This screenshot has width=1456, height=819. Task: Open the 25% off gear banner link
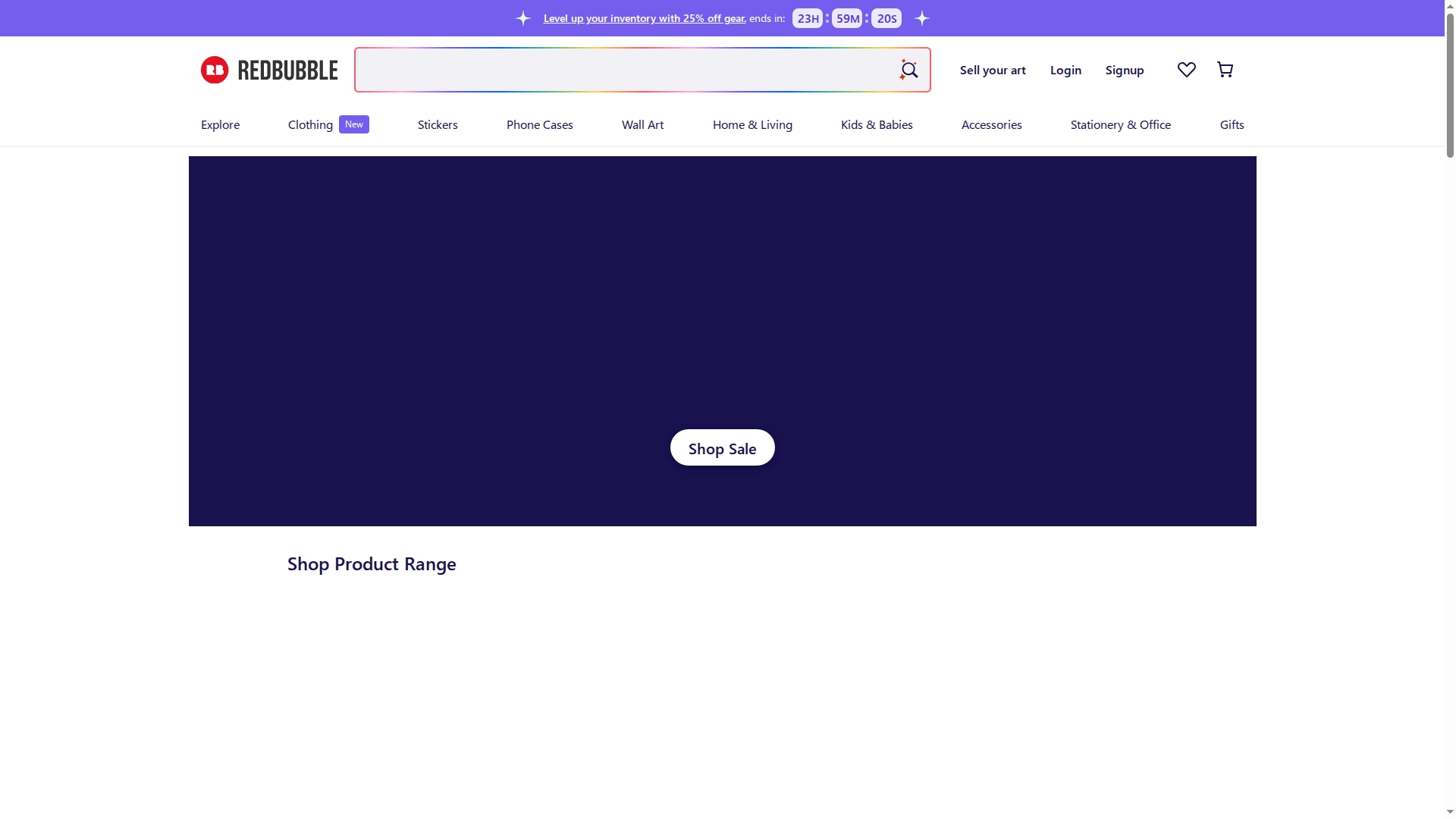(x=644, y=18)
